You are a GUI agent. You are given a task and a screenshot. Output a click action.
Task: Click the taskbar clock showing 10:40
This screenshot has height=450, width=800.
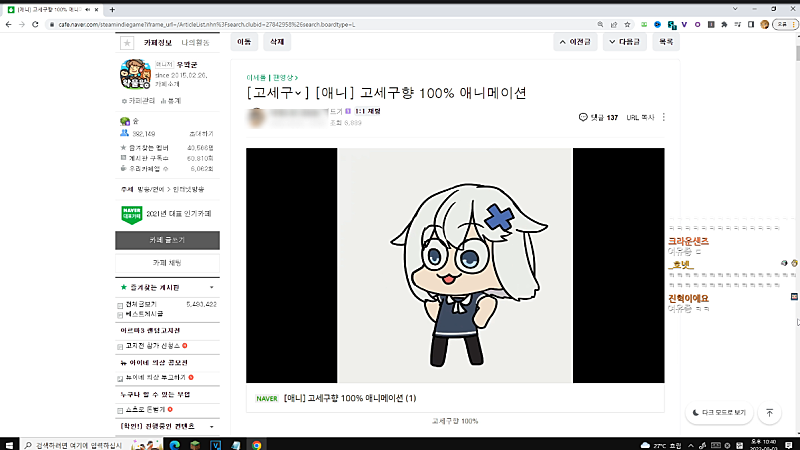[x=763, y=445]
